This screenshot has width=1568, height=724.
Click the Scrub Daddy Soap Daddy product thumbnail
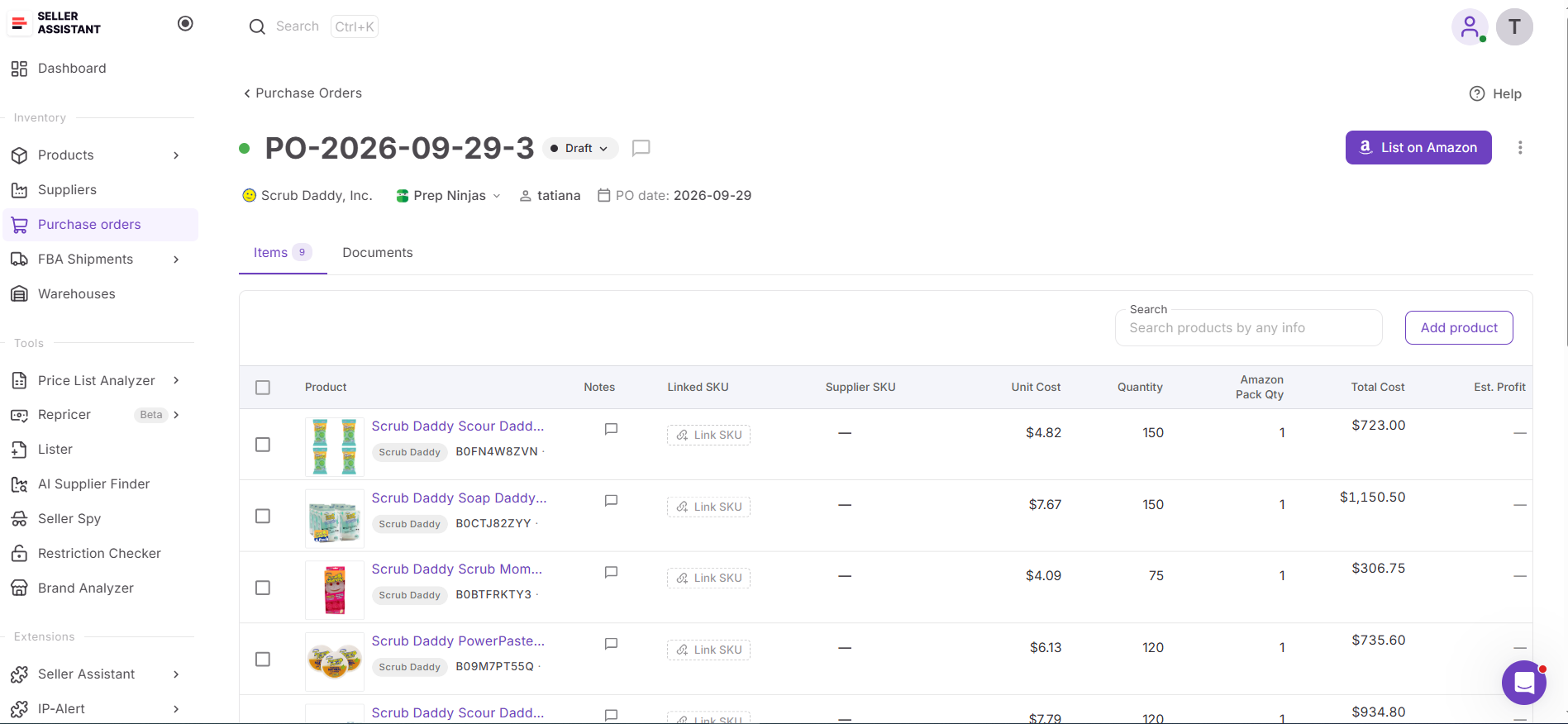pos(335,518)
